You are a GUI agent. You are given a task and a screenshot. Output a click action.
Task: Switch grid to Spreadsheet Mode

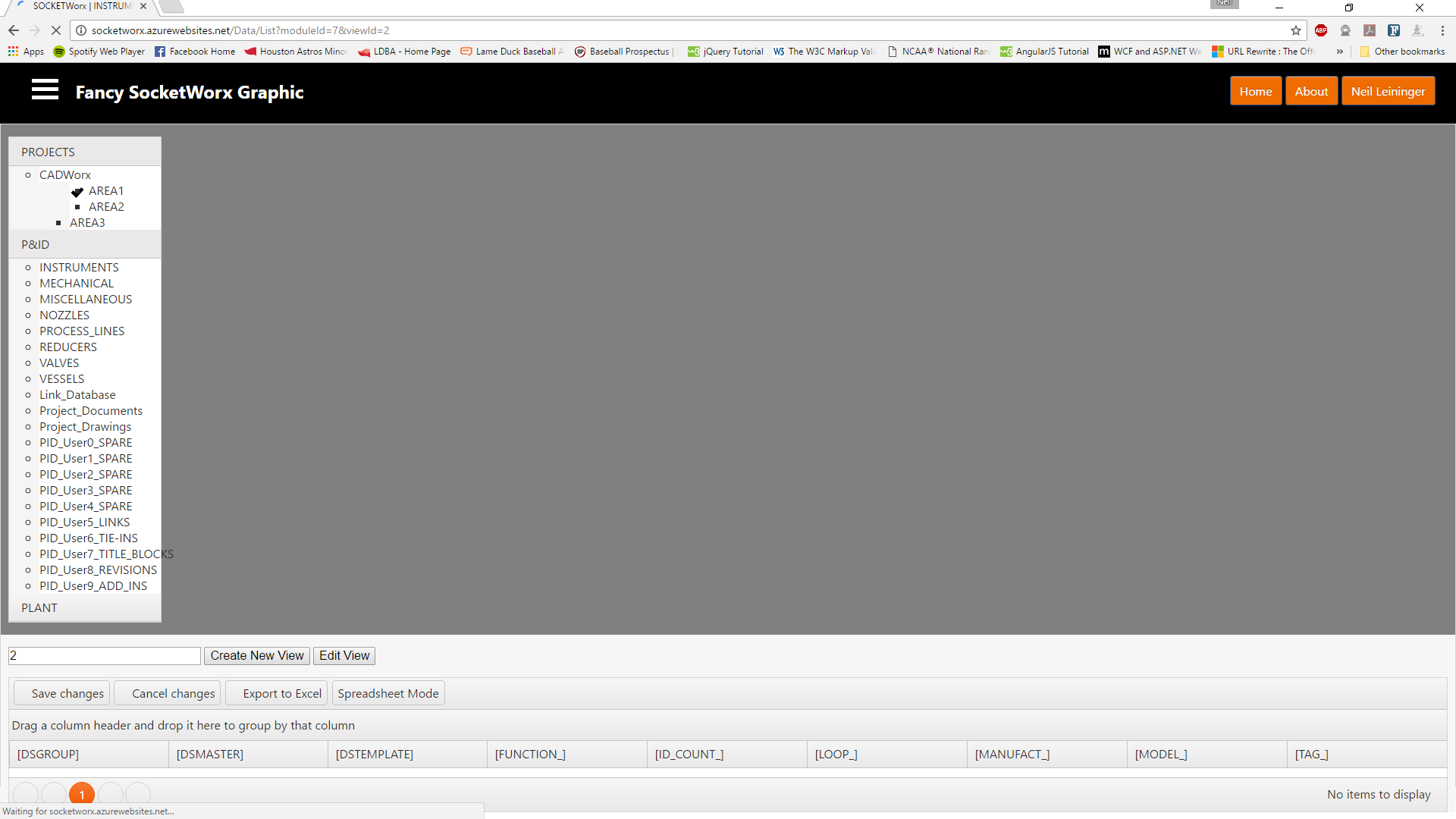tap(388, 693)
